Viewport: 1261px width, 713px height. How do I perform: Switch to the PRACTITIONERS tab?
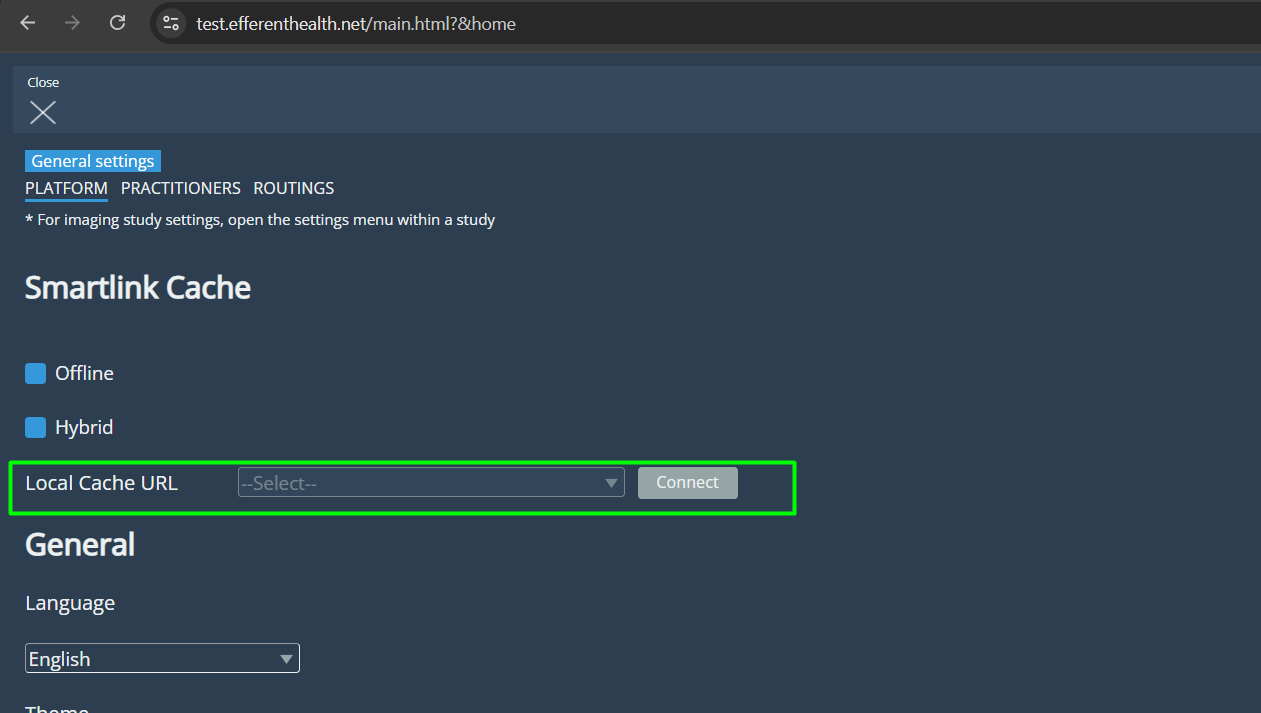(x=181, y=188)
